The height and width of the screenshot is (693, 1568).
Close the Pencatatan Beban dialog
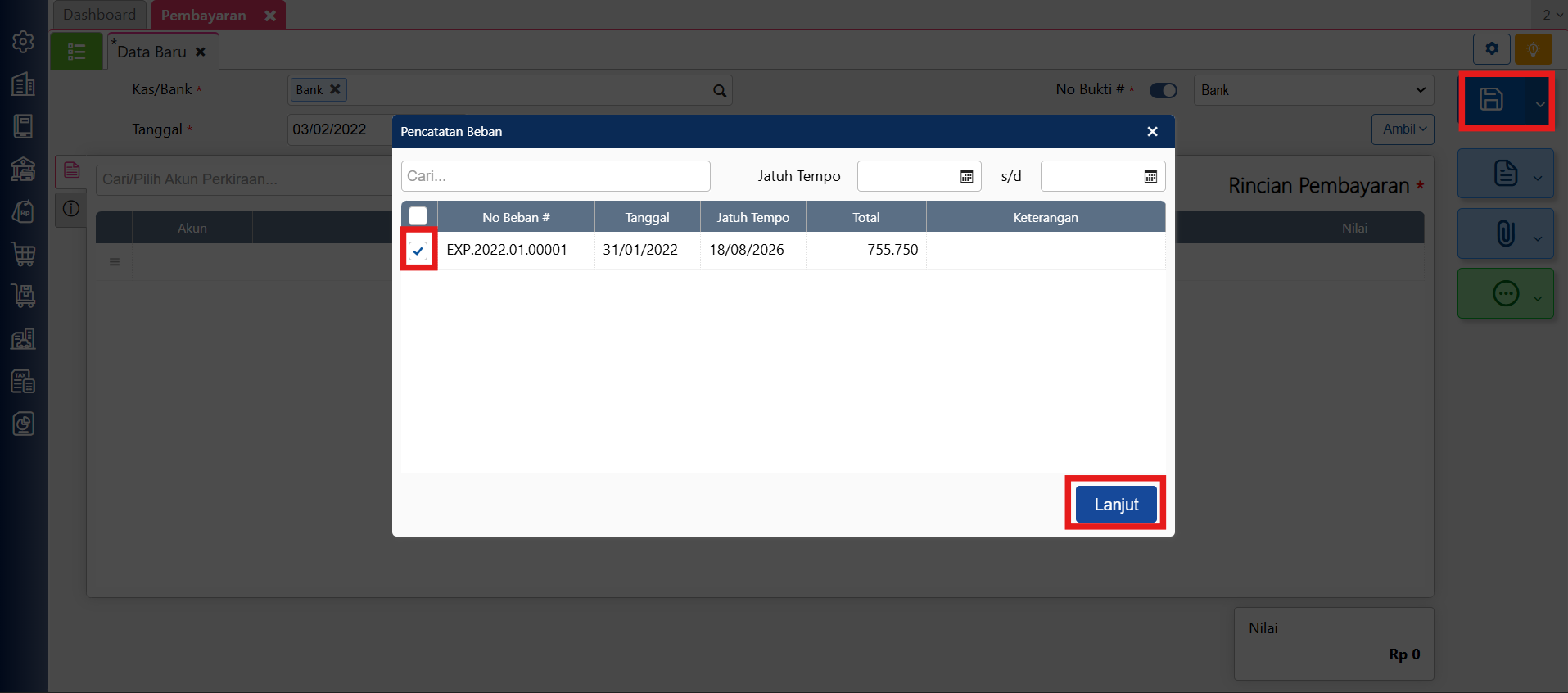(1152, 132)
